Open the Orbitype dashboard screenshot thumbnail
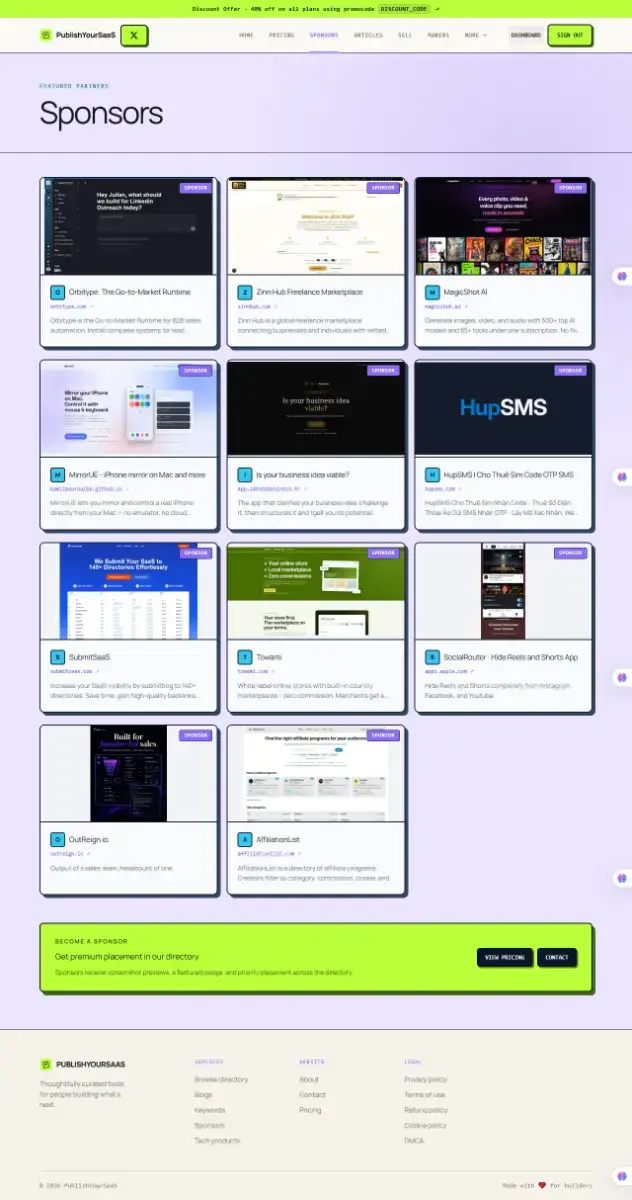 point(128,227)
